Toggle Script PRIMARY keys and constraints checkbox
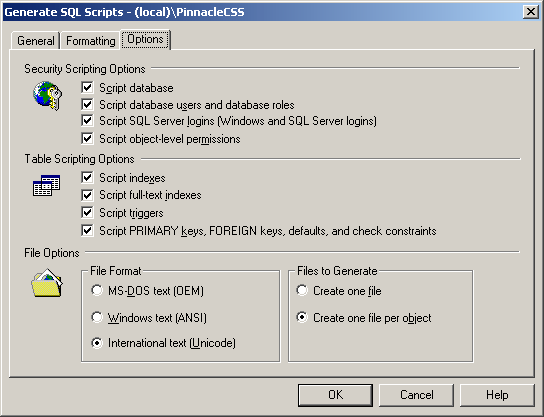 (87, 230)
